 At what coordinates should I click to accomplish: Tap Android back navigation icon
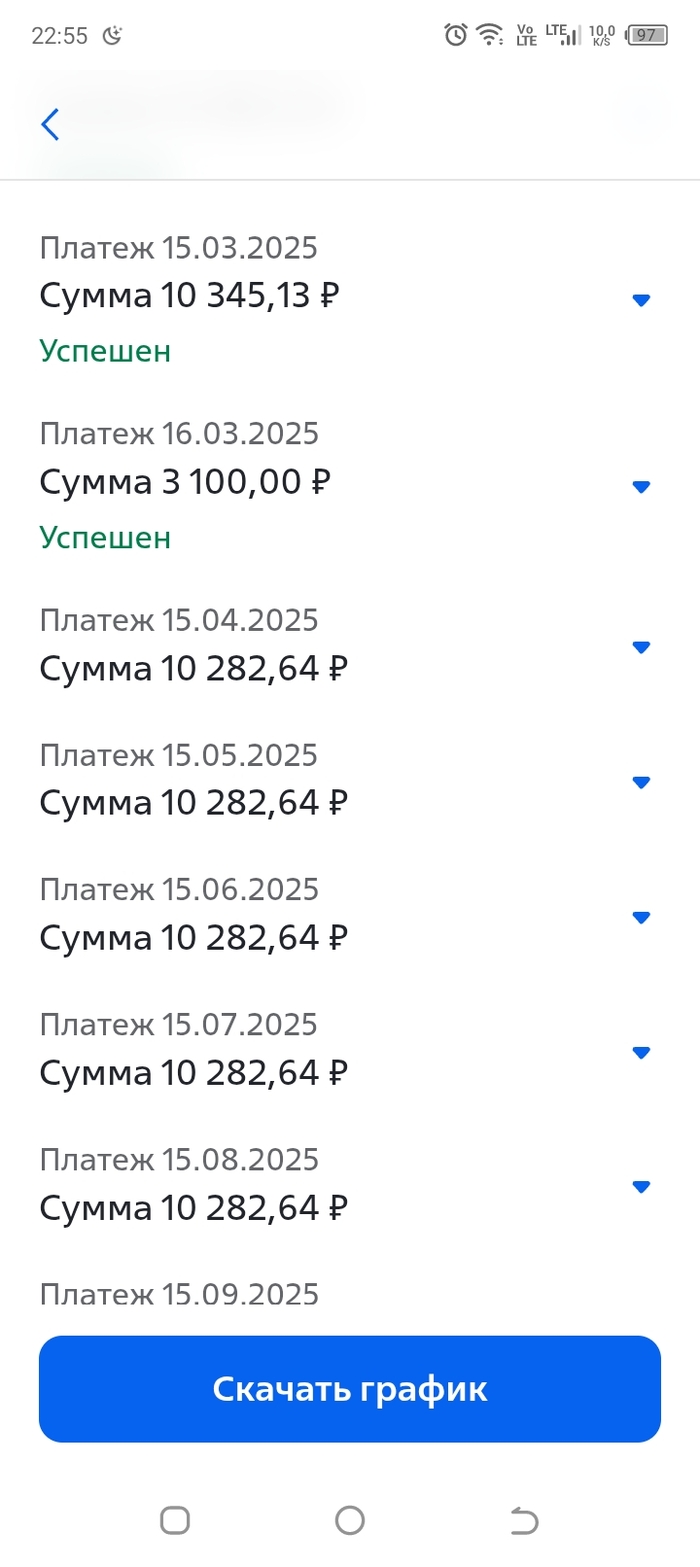click(x=524, y=1521)
